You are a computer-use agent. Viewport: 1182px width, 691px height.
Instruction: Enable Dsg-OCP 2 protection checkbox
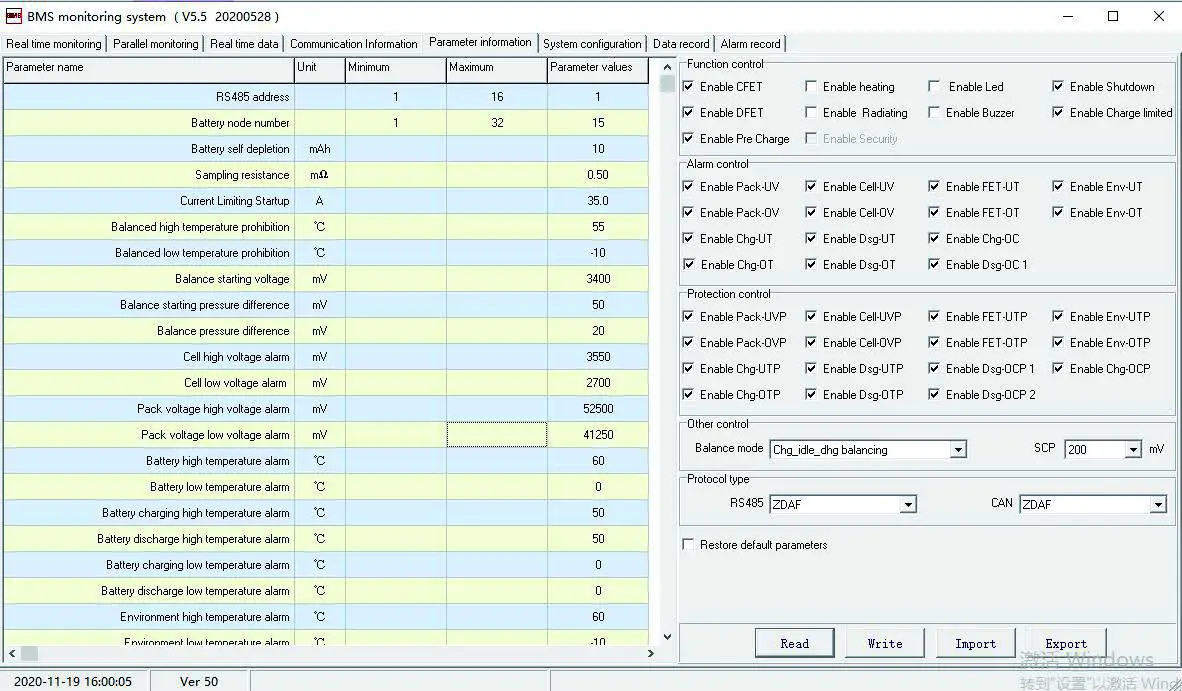click(935, 394)
